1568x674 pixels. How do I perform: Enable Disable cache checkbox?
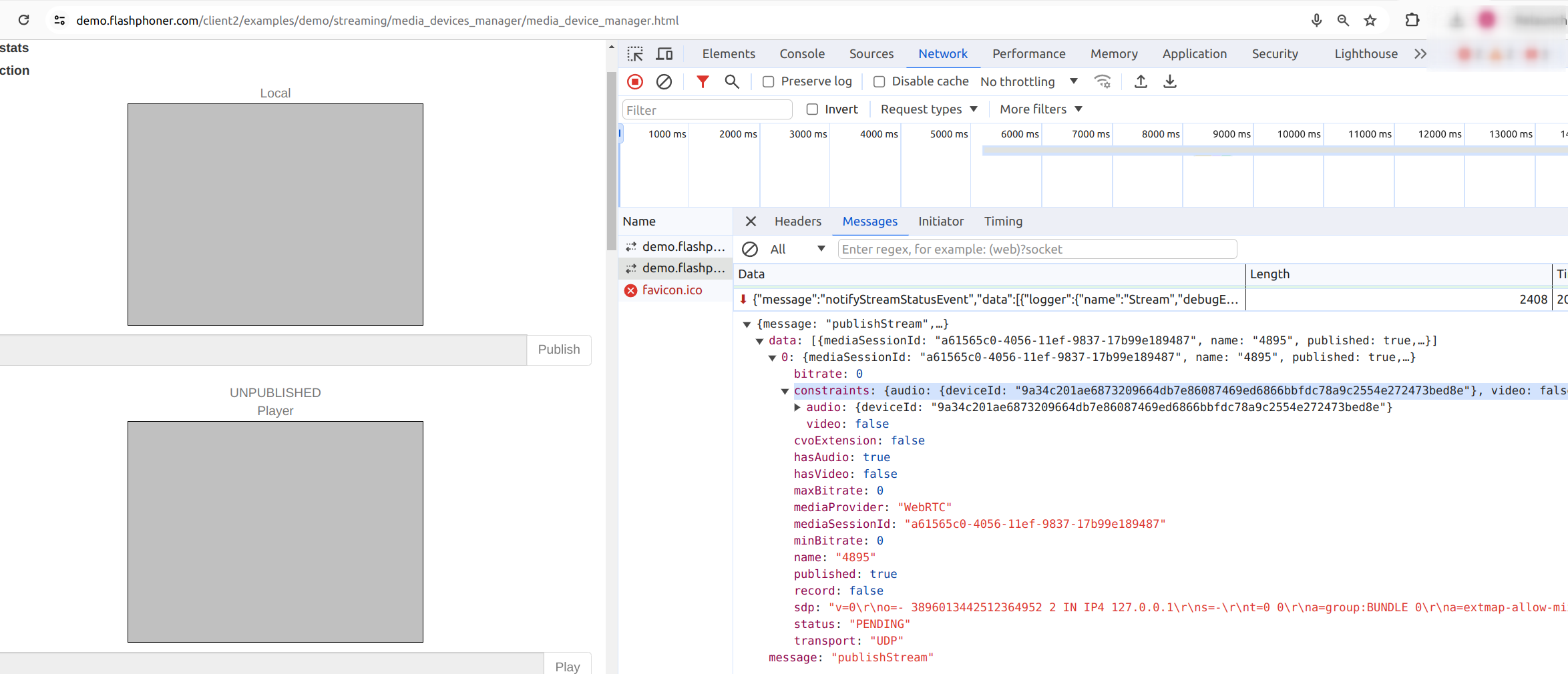(x=879, y=81)
